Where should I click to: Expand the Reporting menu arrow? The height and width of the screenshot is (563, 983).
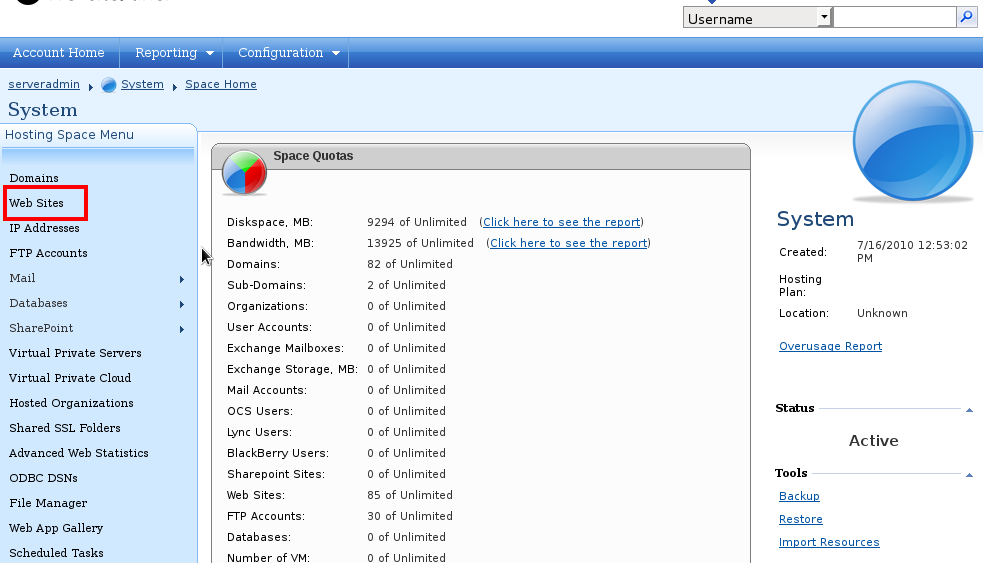pyautogui.click(x=210, y=53)
